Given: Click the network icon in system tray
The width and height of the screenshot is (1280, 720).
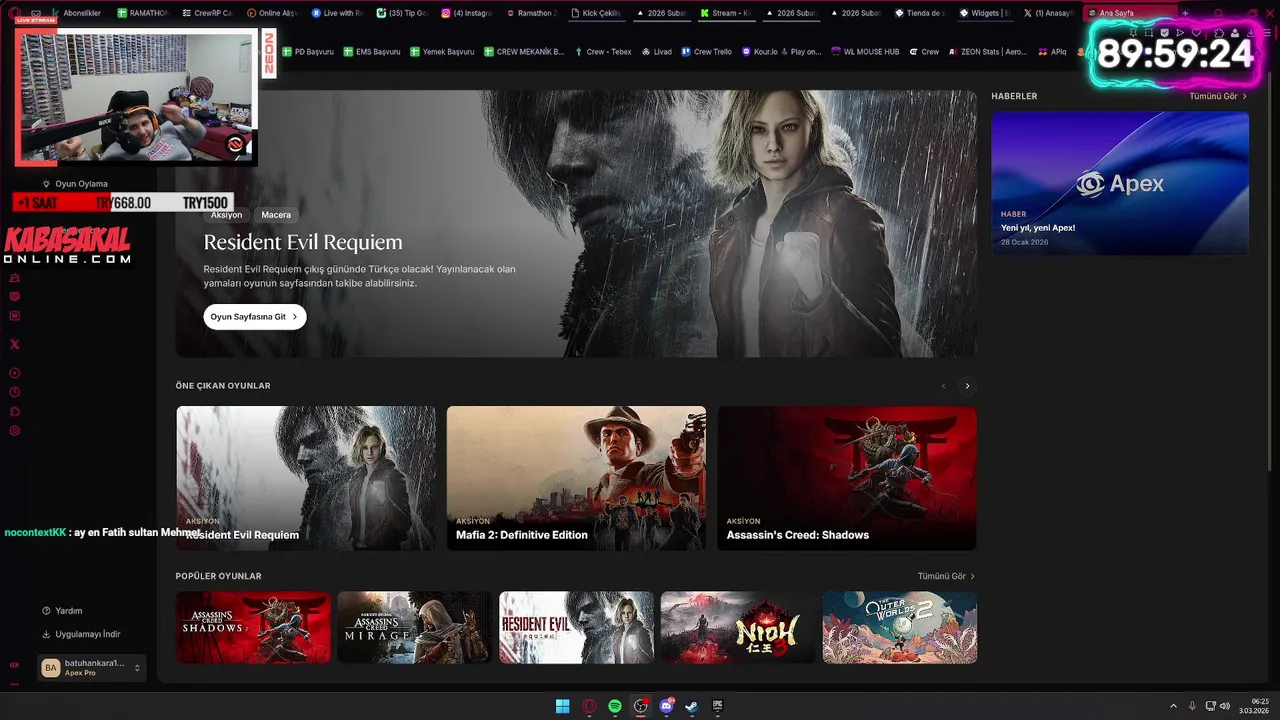Looking at the screenshot, I should point(1210,706).
